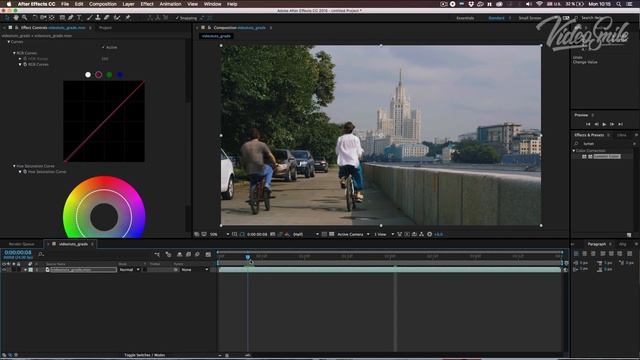640x360 pixels.
Task: Click the Effects & Presets search magnifier icon
Action: [x=576, y=144]
